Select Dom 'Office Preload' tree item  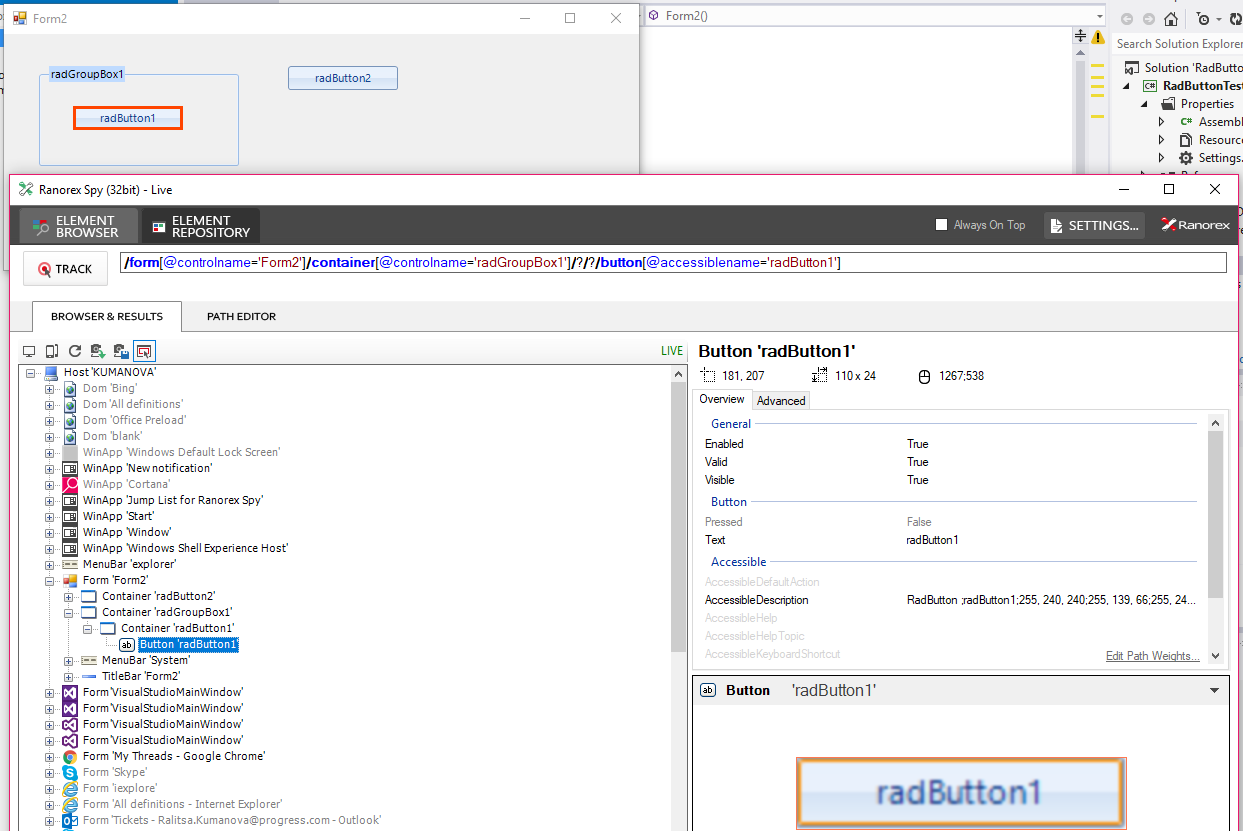[x=134, y=420]
